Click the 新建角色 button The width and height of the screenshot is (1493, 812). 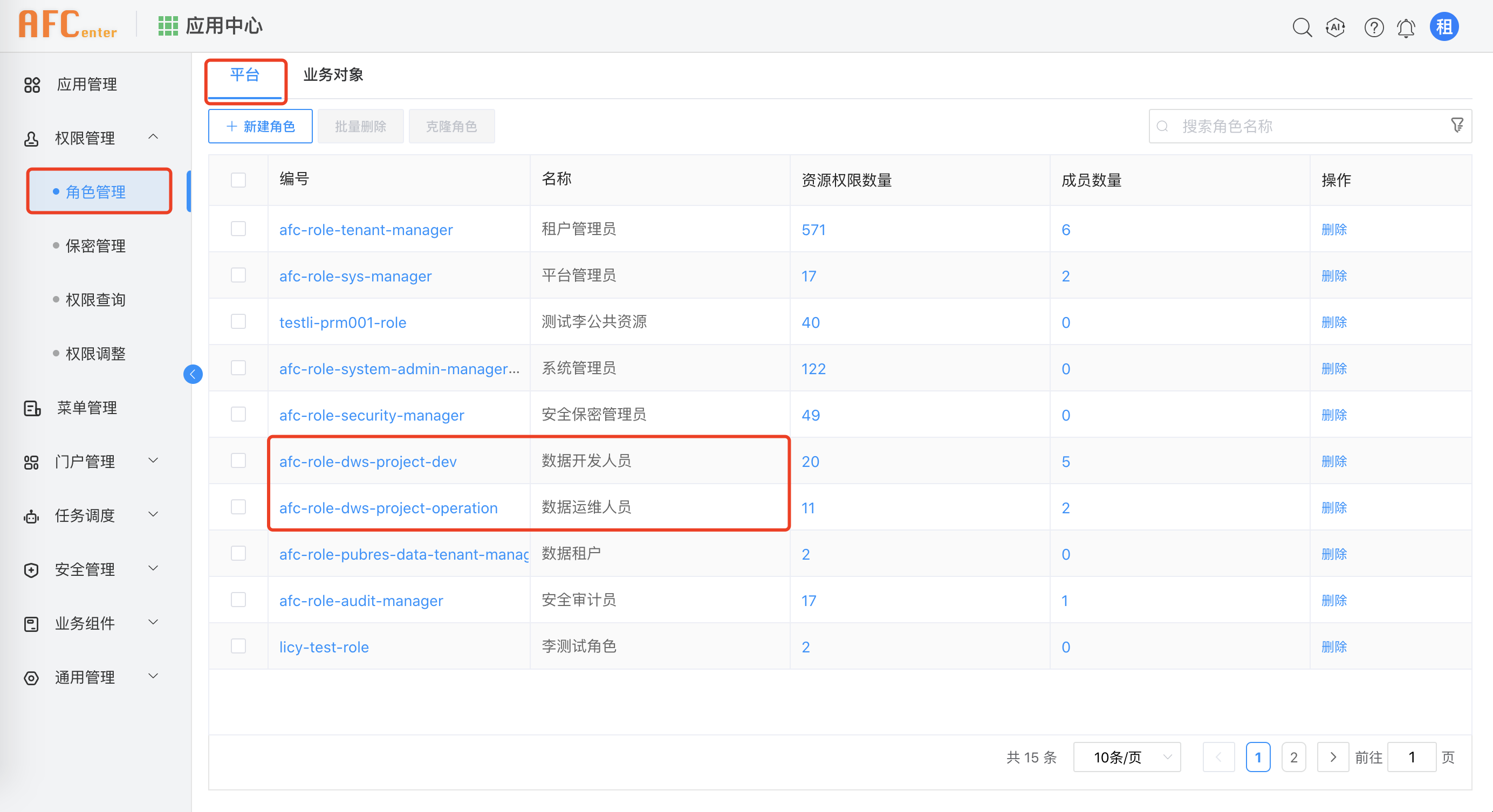pyautogui.click(x=260, y=126)
